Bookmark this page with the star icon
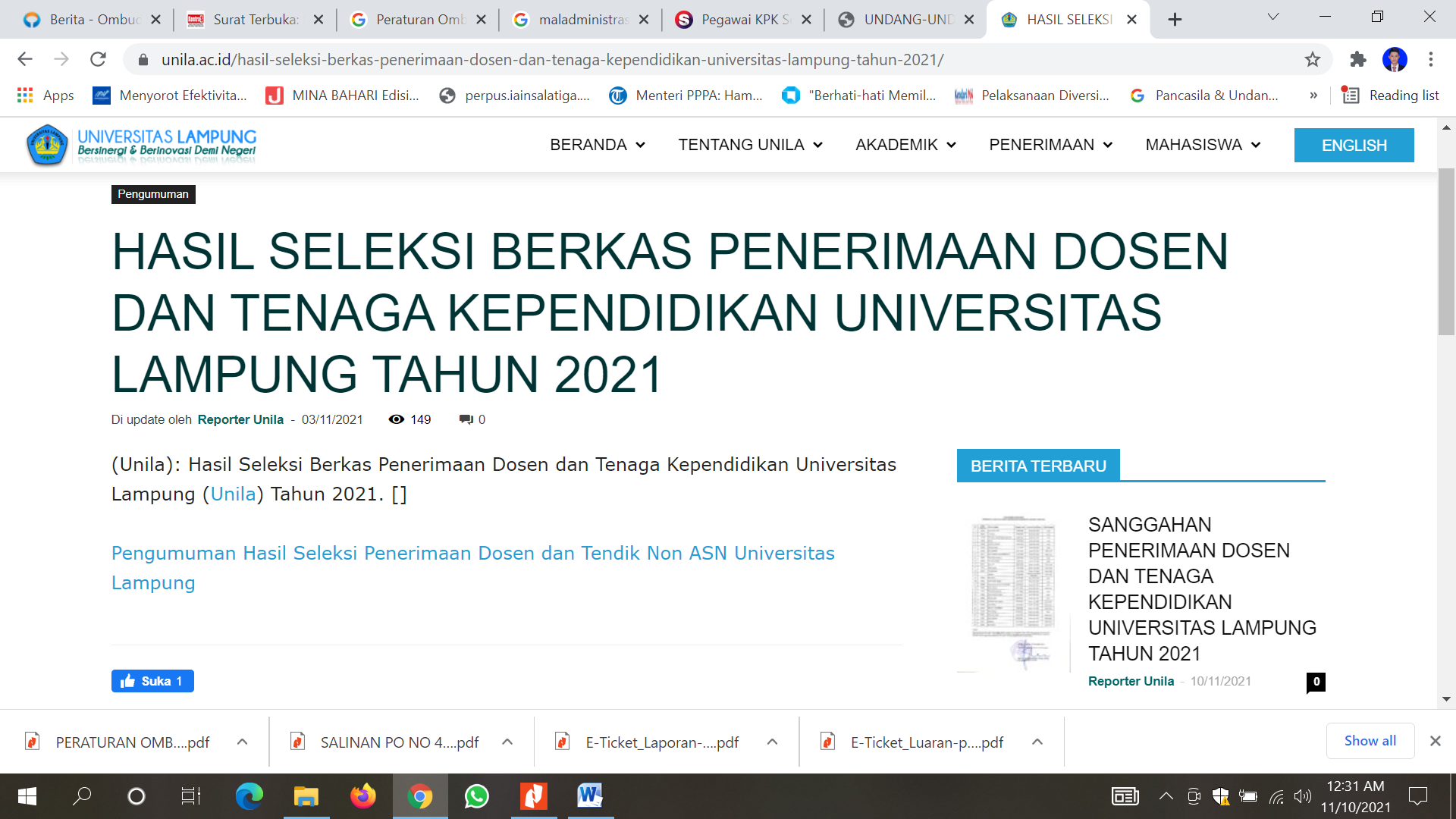1456x819 pixels. coord(1313,59)
